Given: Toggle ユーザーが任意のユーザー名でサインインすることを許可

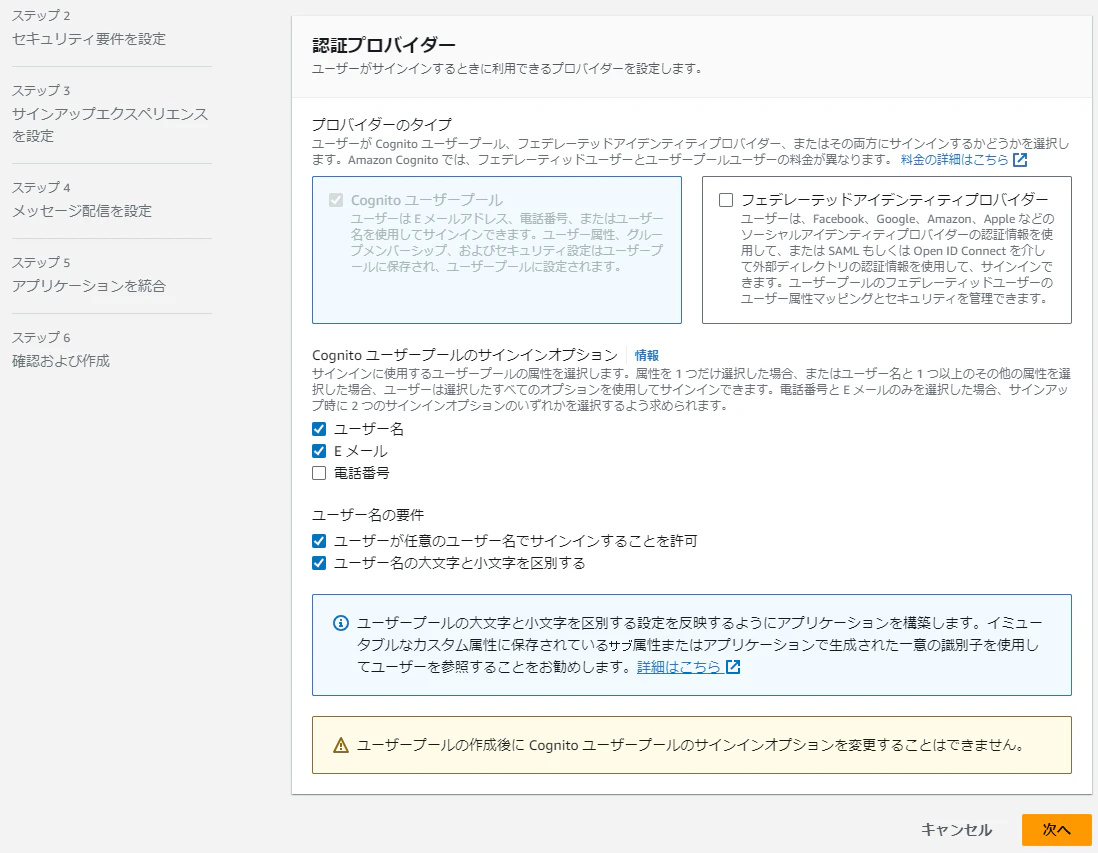Looking at the screenshot, I should 319,541.
